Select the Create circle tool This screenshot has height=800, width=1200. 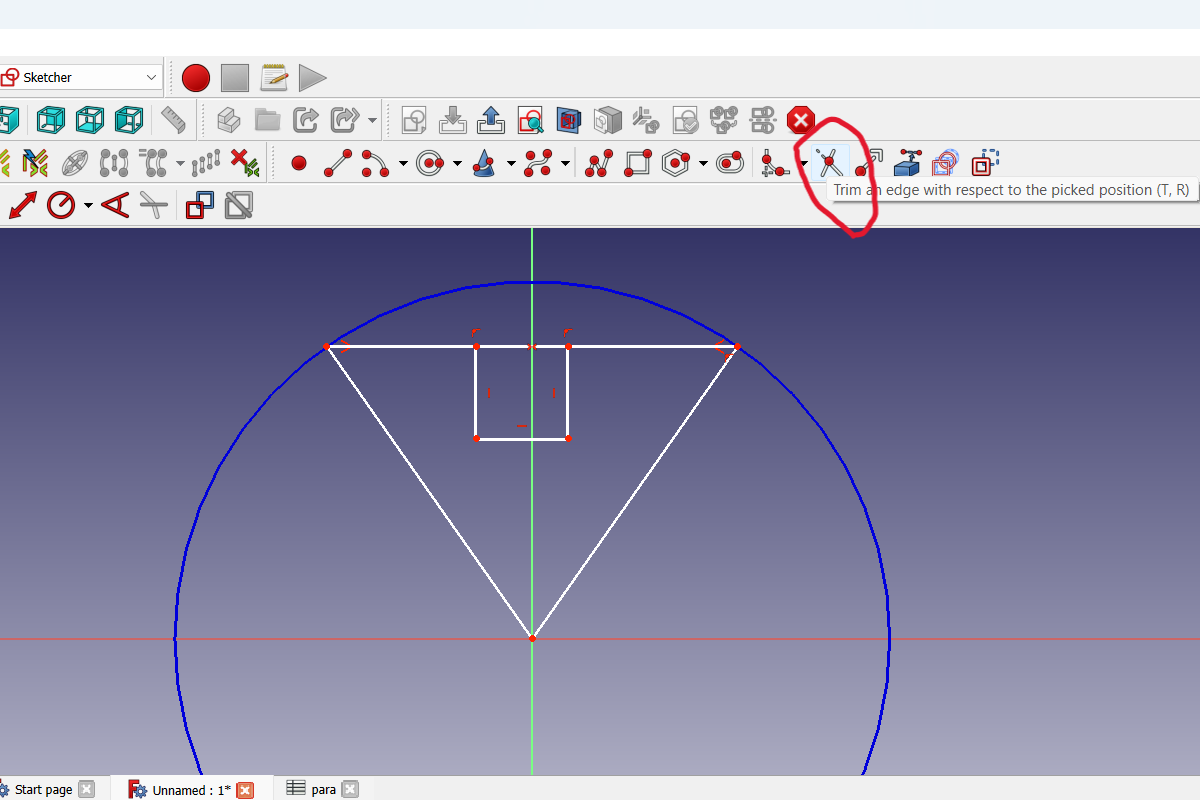click(x=430, y=162)
